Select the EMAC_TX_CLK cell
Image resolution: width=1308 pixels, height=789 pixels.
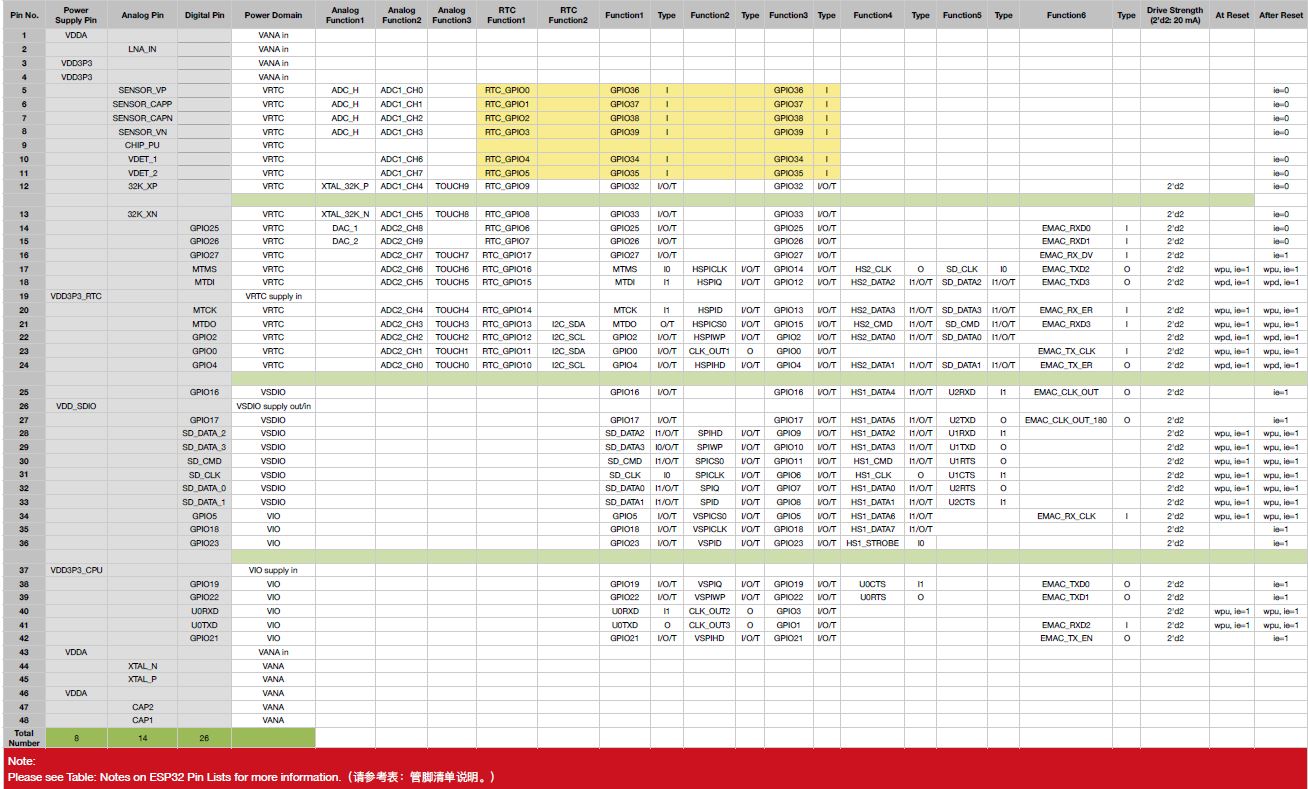tap(1065, 351)
